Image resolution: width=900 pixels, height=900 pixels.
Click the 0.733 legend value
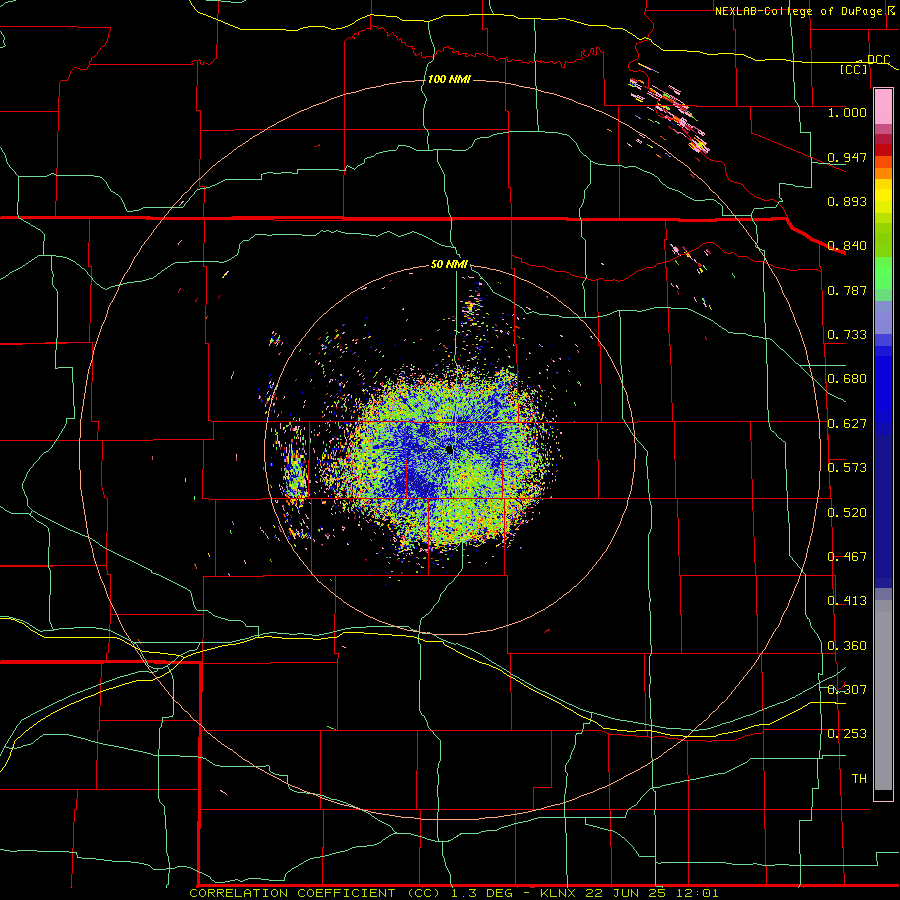coord(847,335)
